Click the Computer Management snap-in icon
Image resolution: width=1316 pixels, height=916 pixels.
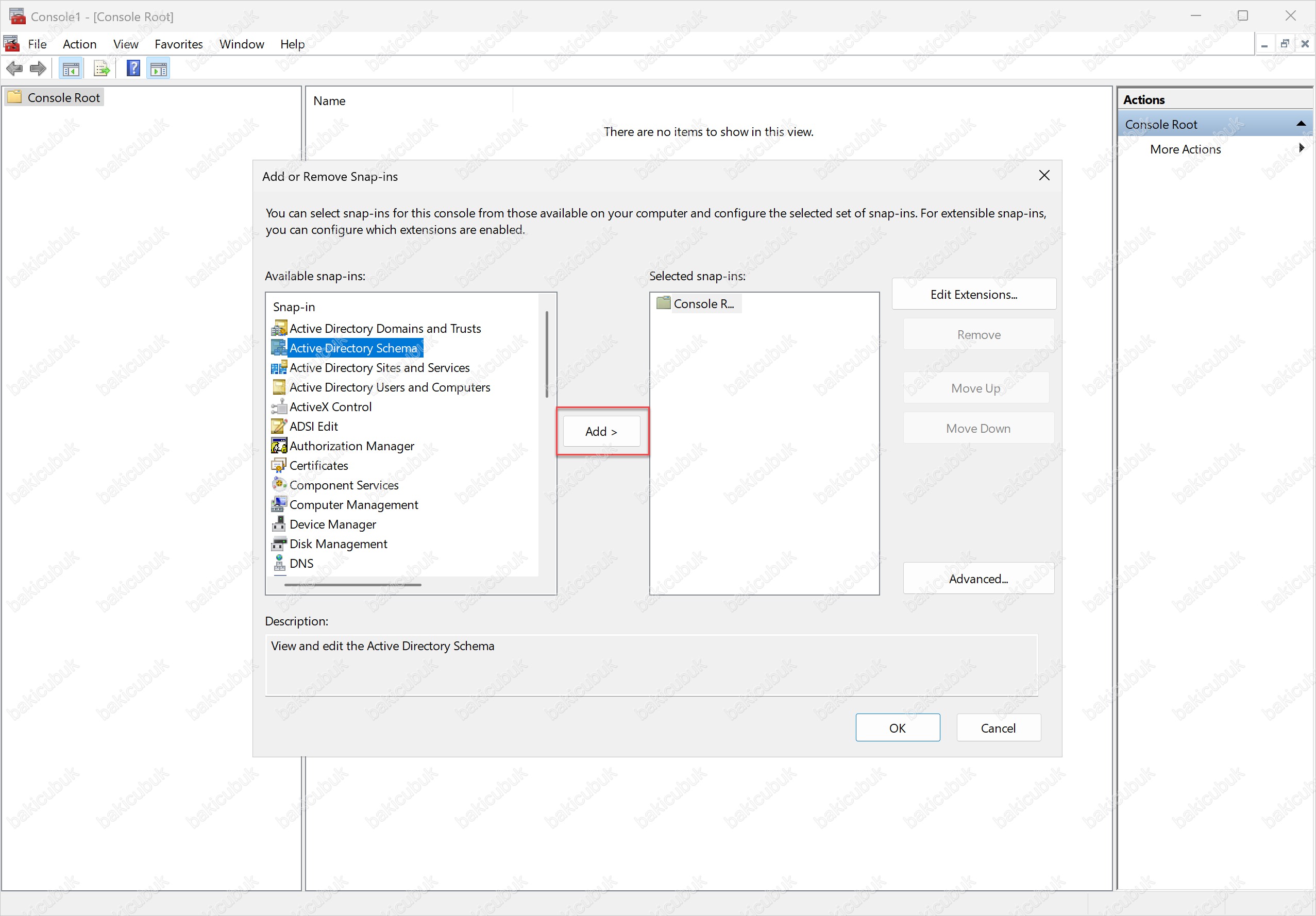pyautogui.click(x=279, y=504)
